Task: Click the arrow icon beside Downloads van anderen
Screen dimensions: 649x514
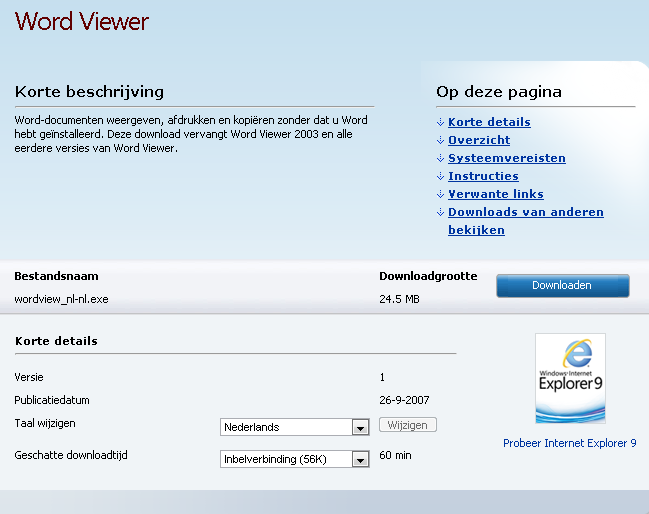Action: click(440, 213)
